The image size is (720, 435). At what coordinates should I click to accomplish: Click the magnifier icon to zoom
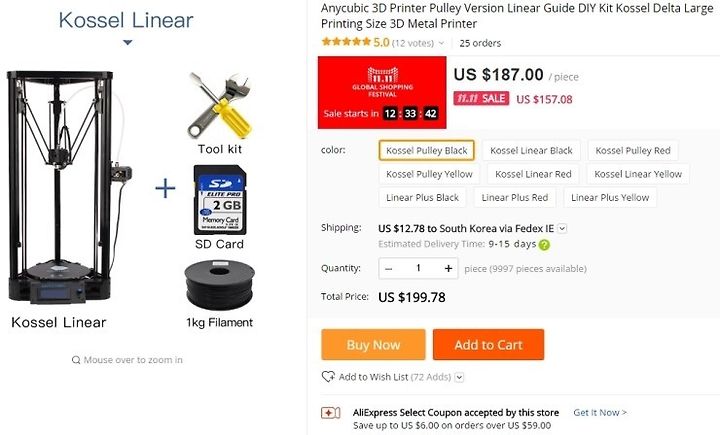click(76, 360)
